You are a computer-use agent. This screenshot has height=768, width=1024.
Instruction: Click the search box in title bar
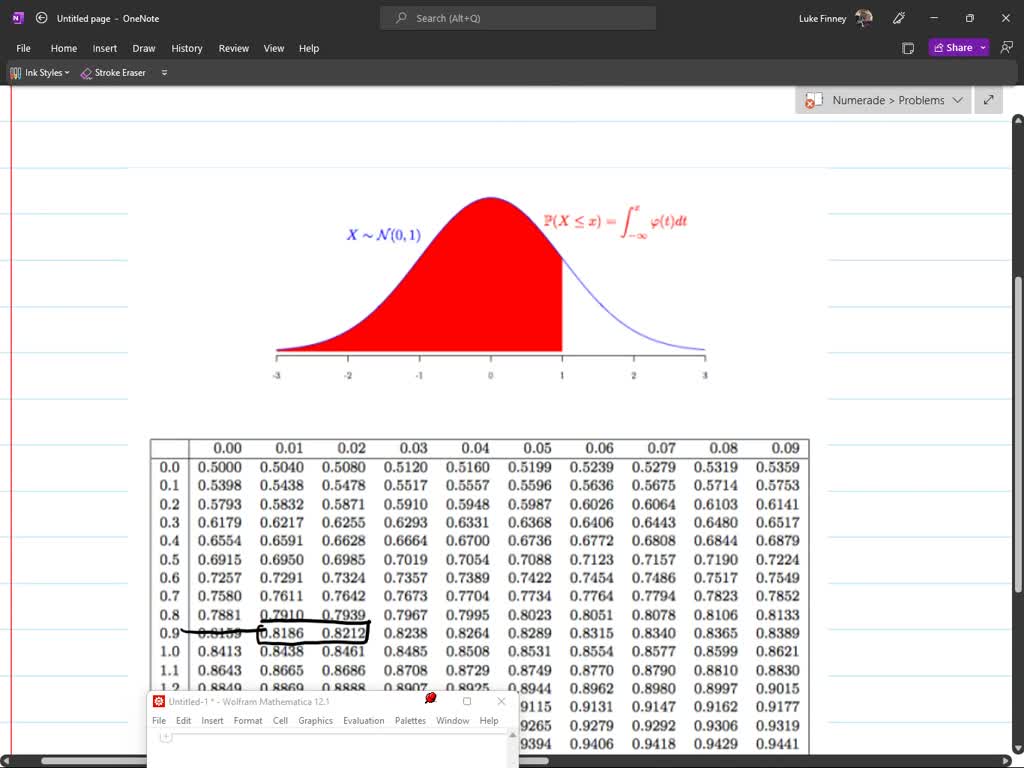pos(517,18)
